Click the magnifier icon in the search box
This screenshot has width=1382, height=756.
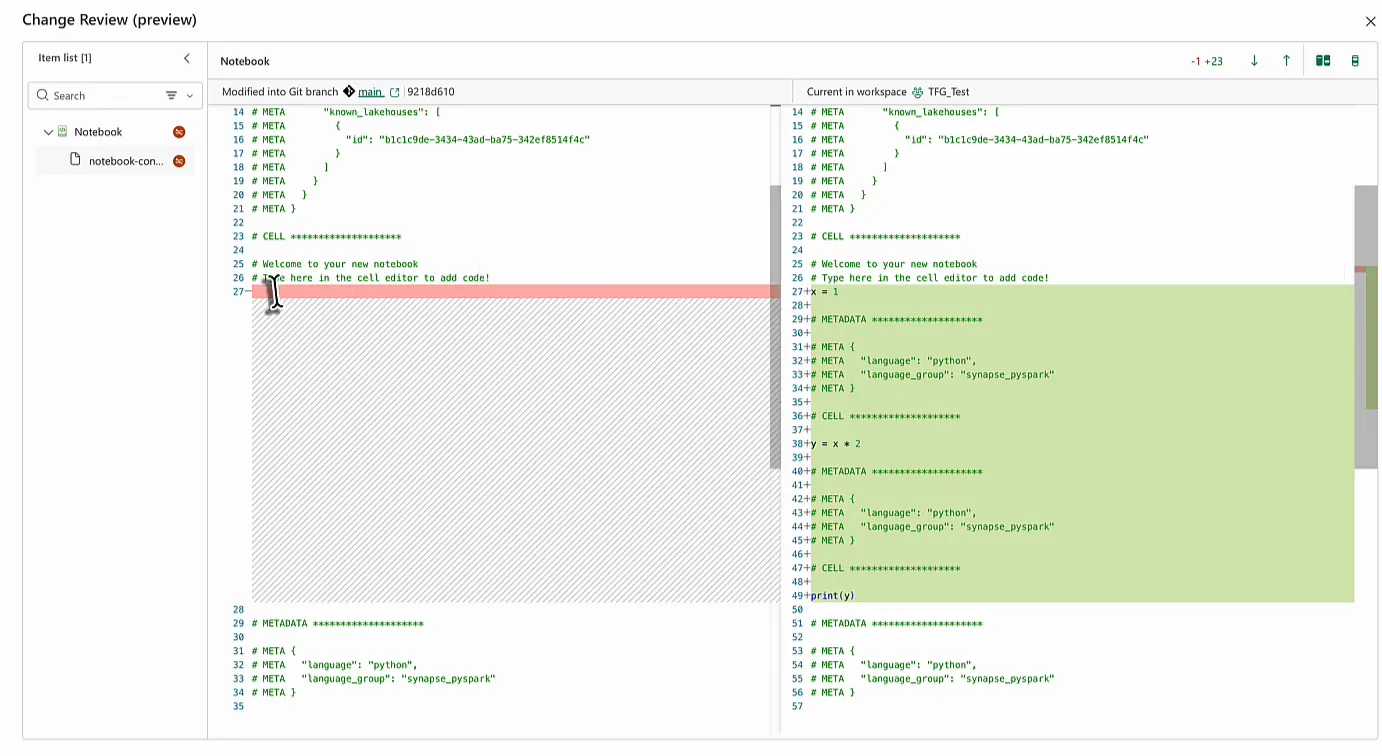pos(42,96)
